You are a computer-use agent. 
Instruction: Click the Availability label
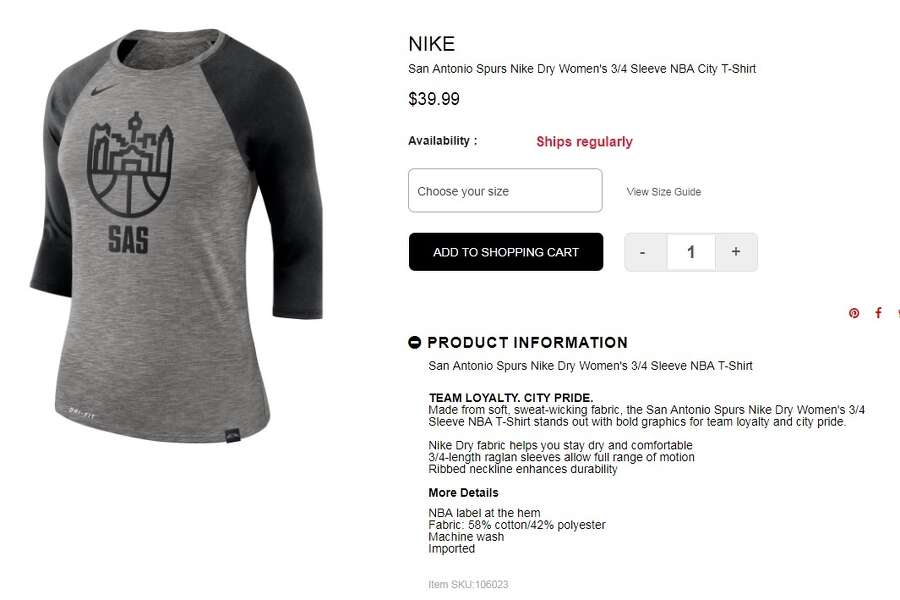click(x=443, y=141)
